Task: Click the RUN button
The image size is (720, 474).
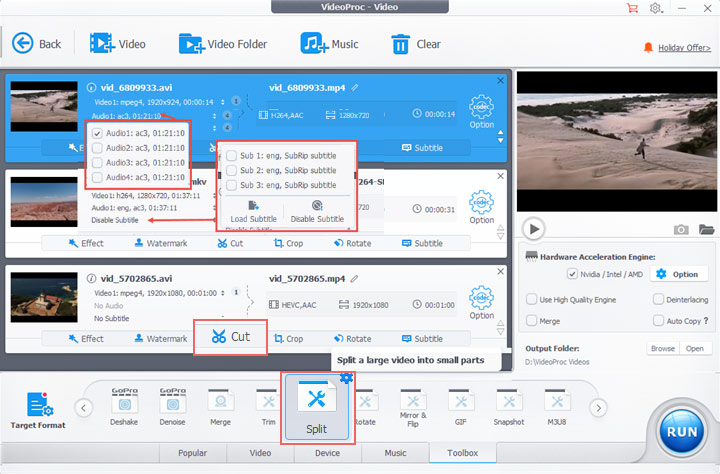Action: pos(681,432)
